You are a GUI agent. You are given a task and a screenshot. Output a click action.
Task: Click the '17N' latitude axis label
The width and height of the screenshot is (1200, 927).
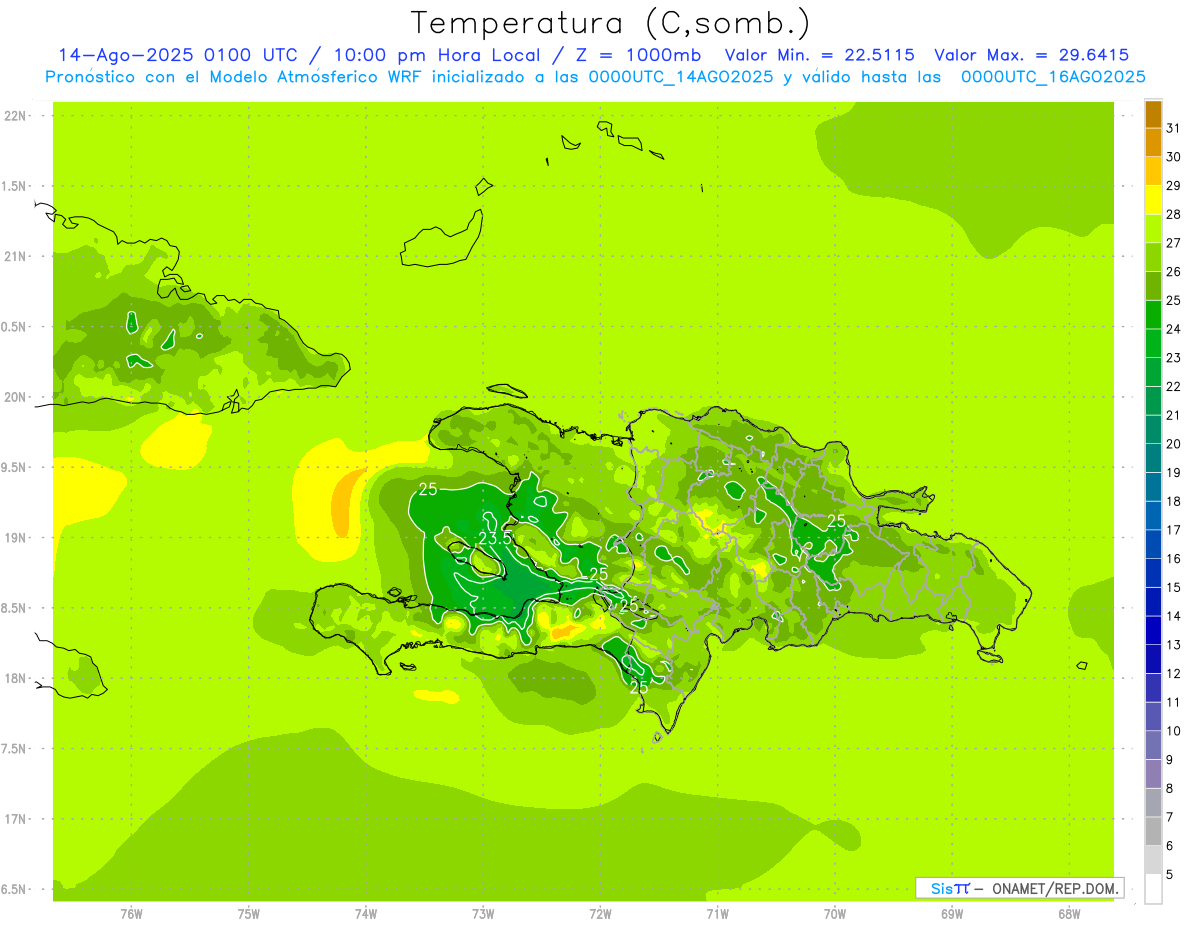(x=14, y=819)
